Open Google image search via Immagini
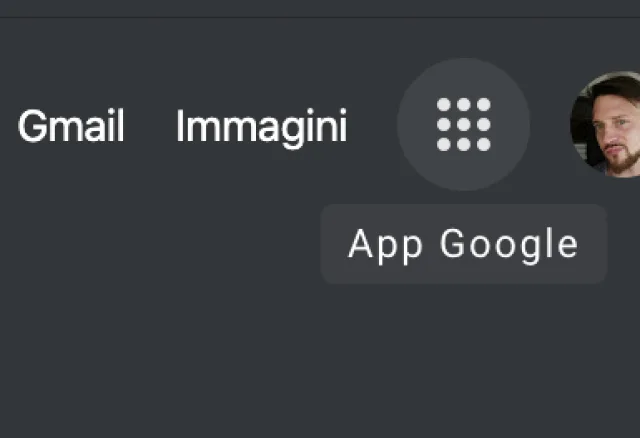This screenshot has height=438, width=640. tap(261, 127)
